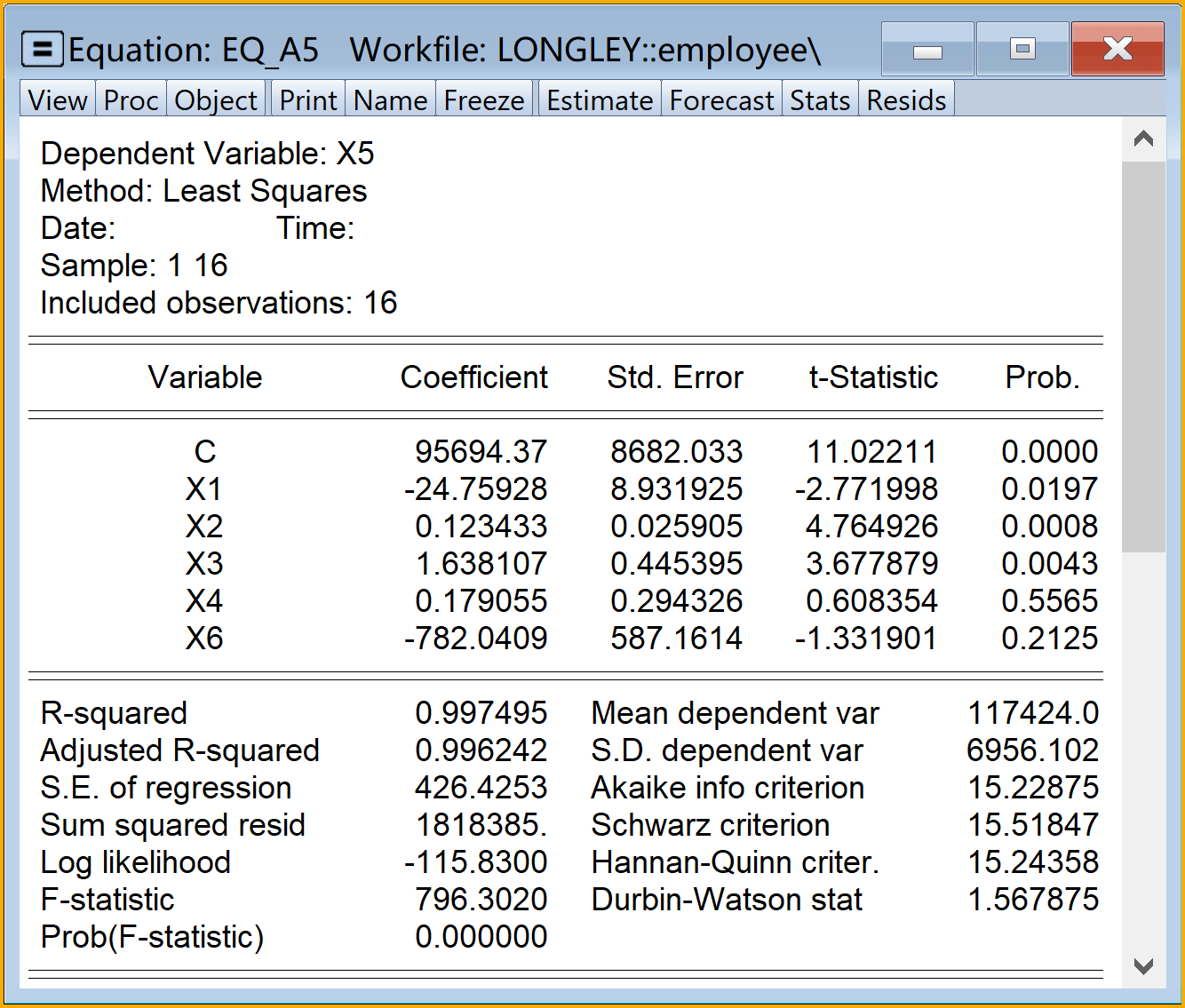Image resolution: width=1185 pixels, height=1008 pixels.
Task: Click the Estimate button
Action: 600,100
